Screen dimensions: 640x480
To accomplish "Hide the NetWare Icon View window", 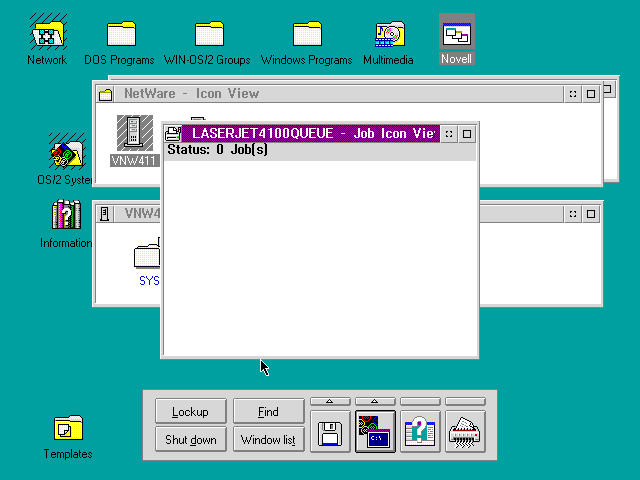I will point(573,94).
